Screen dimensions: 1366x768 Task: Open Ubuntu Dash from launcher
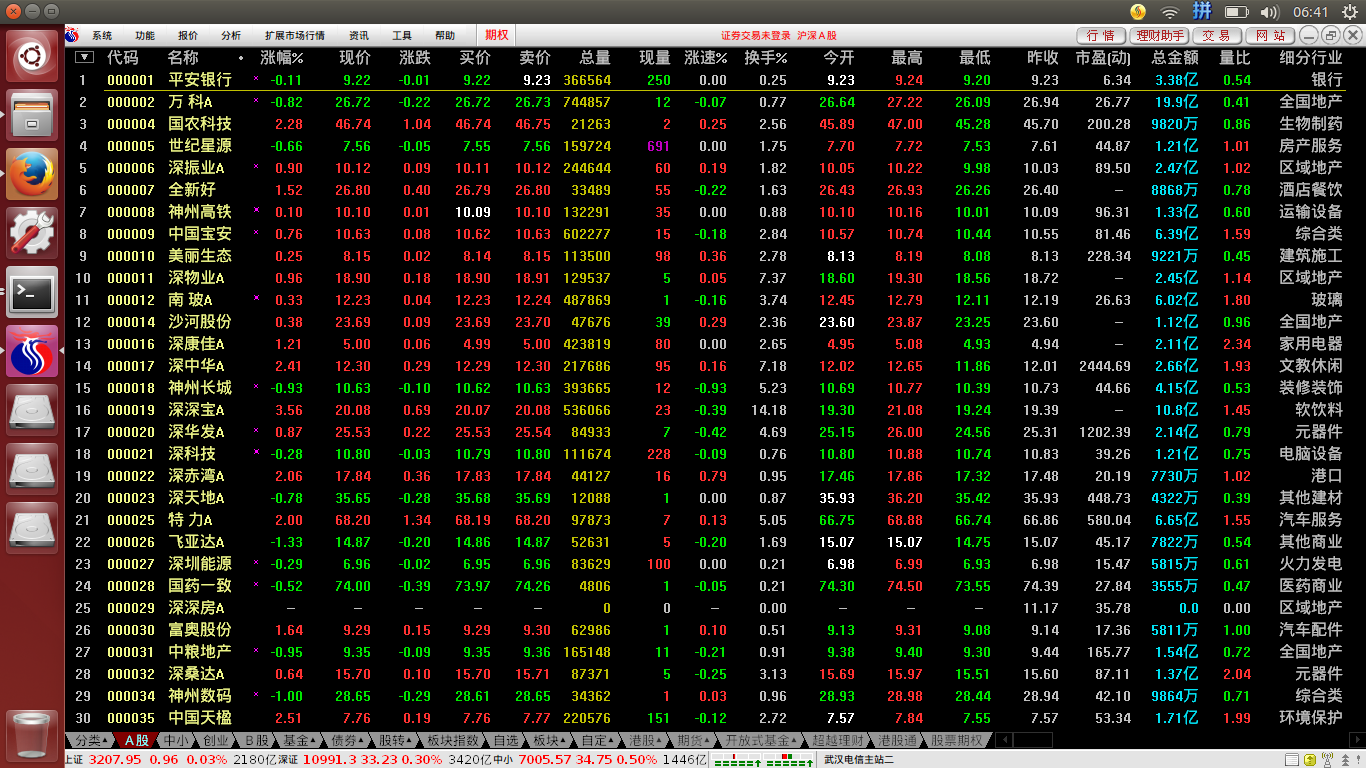point(32,57)
